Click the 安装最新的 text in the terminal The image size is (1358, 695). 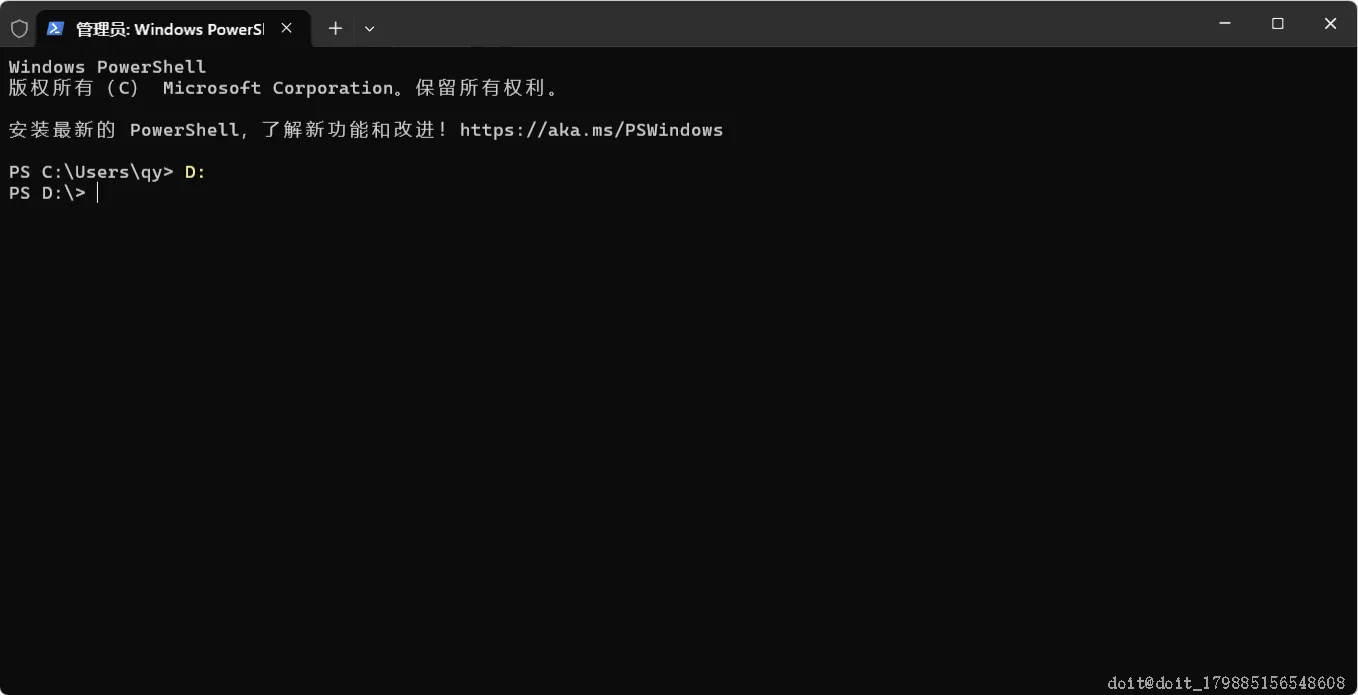[x=62, y=130]
